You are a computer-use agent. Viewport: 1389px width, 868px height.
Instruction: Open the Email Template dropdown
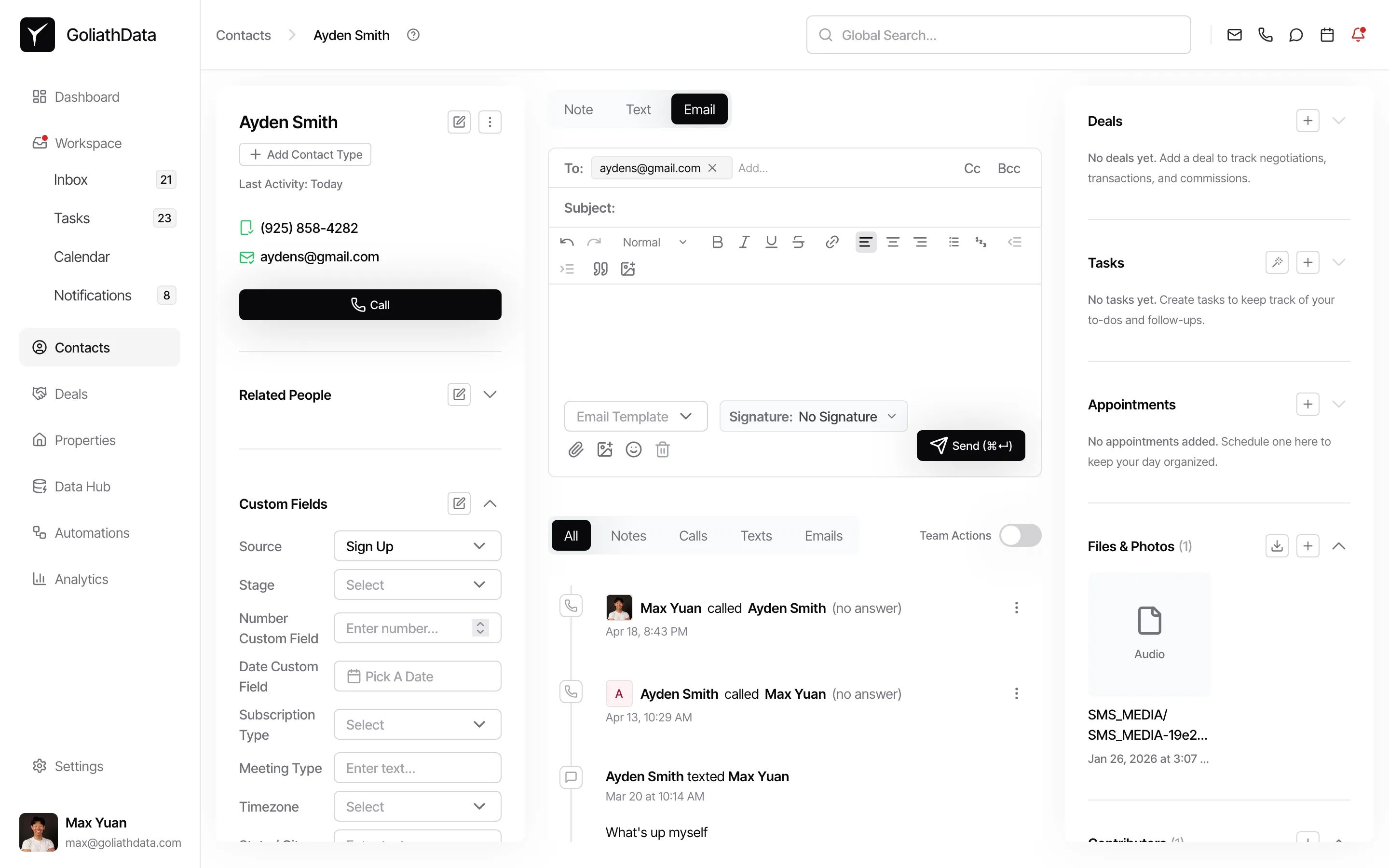coord(635,416)
